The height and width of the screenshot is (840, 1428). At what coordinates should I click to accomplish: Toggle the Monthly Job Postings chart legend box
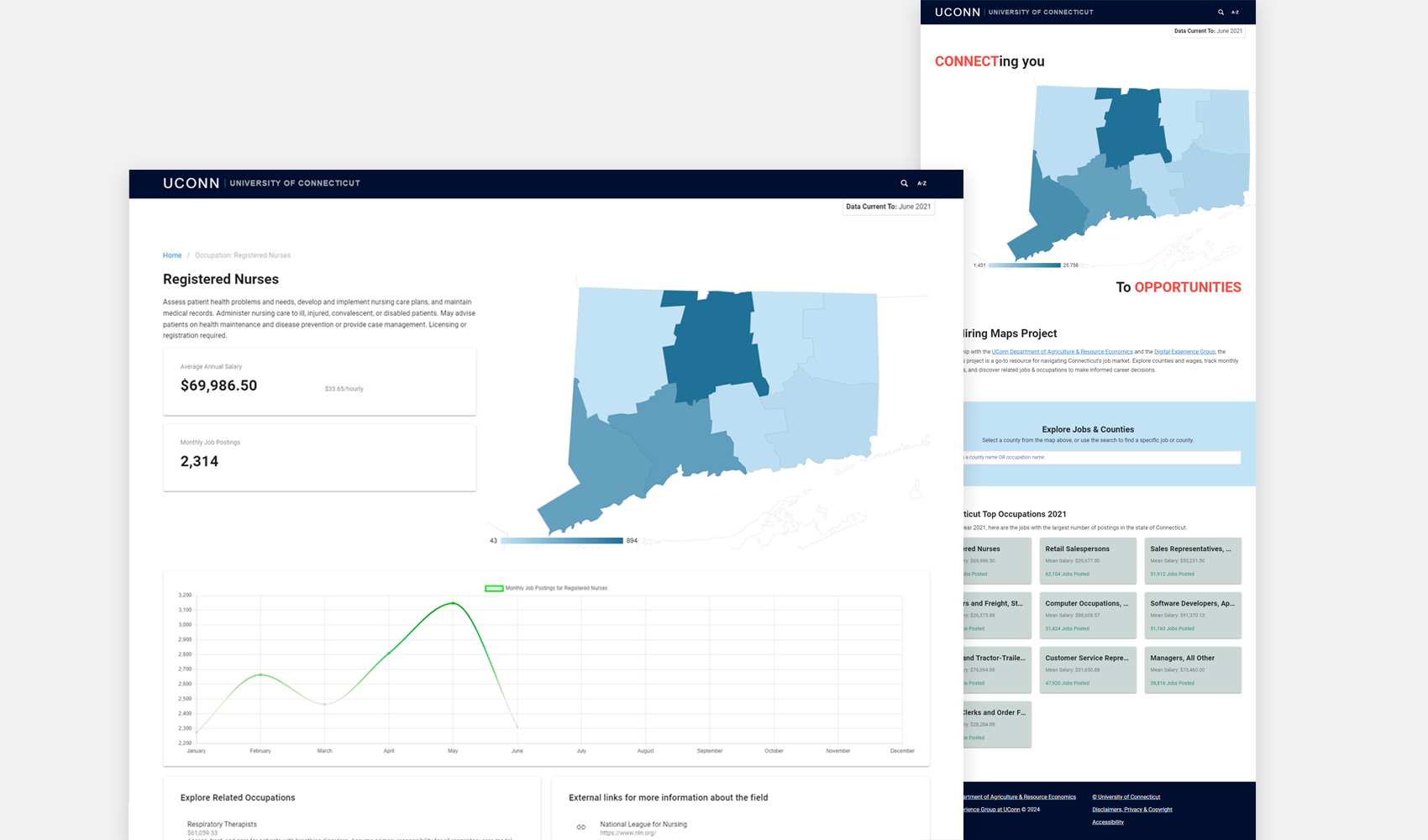point(494,588)
